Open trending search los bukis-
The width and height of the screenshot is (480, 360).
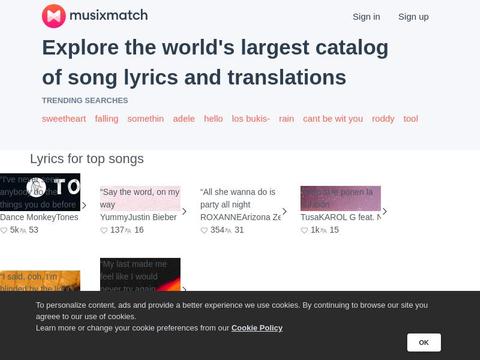click(x=251, y=119)
